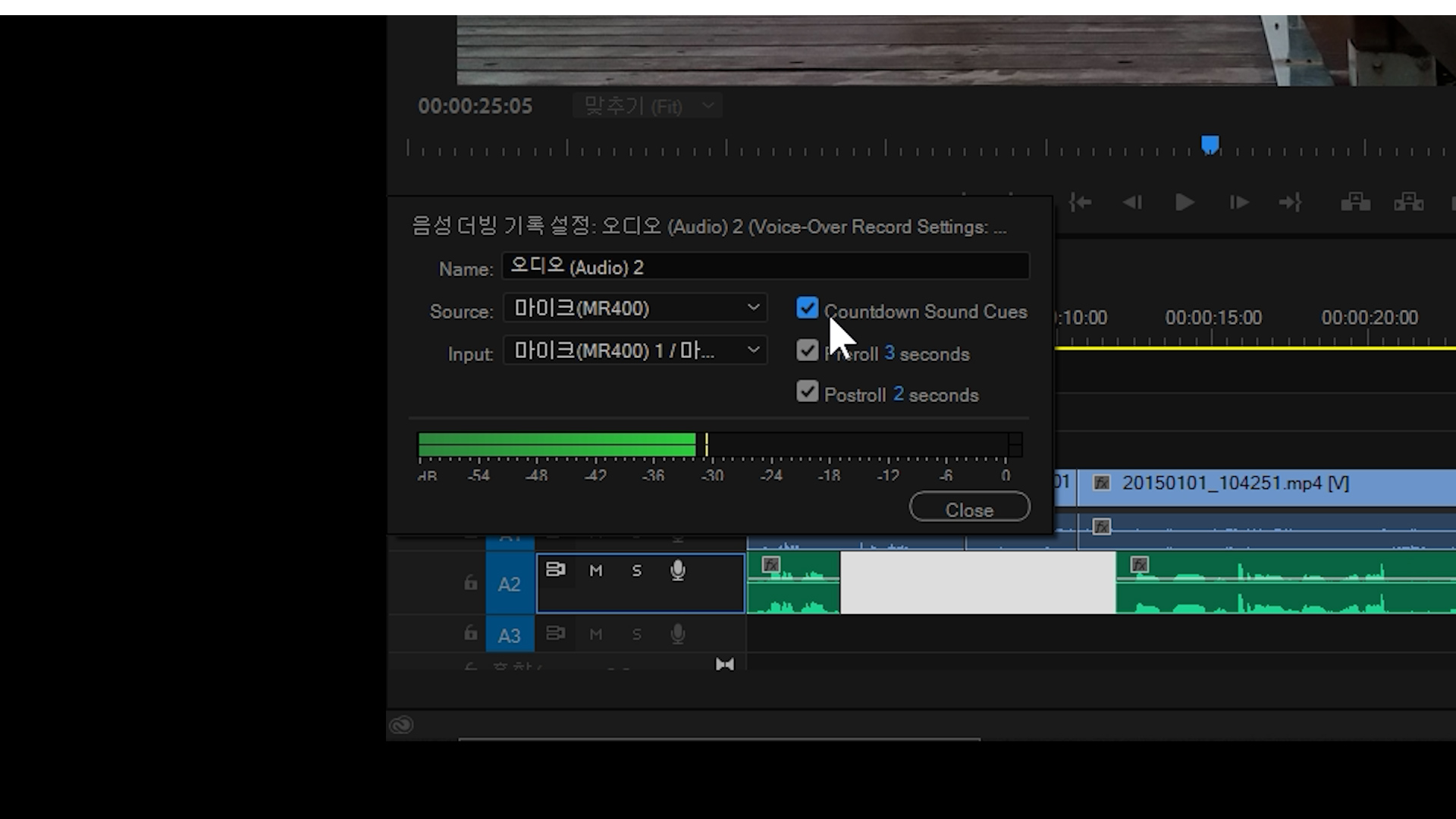1456x819 pixels.
Task: Click the track Name input field
Action: click(x=764, y=267)
